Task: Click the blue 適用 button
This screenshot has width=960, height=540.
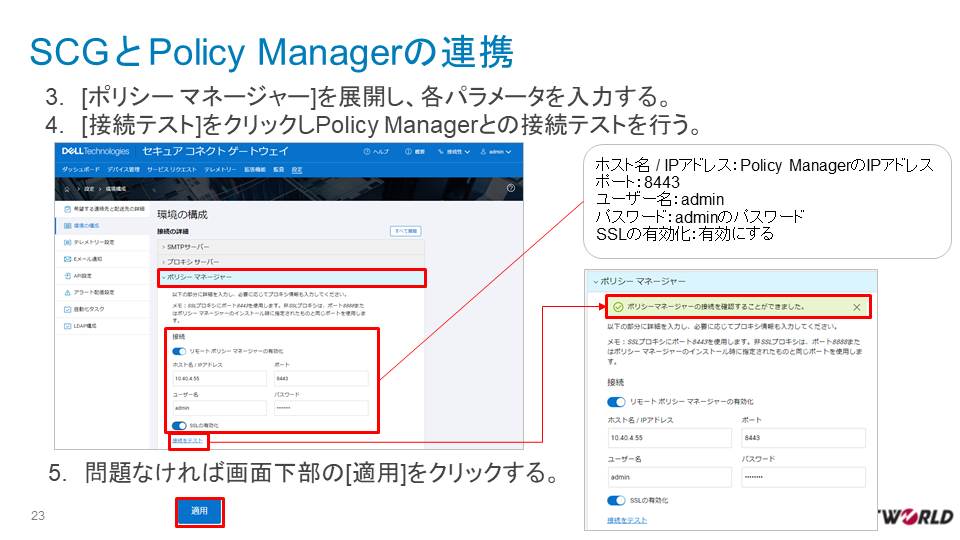Action: click(200, 511)
